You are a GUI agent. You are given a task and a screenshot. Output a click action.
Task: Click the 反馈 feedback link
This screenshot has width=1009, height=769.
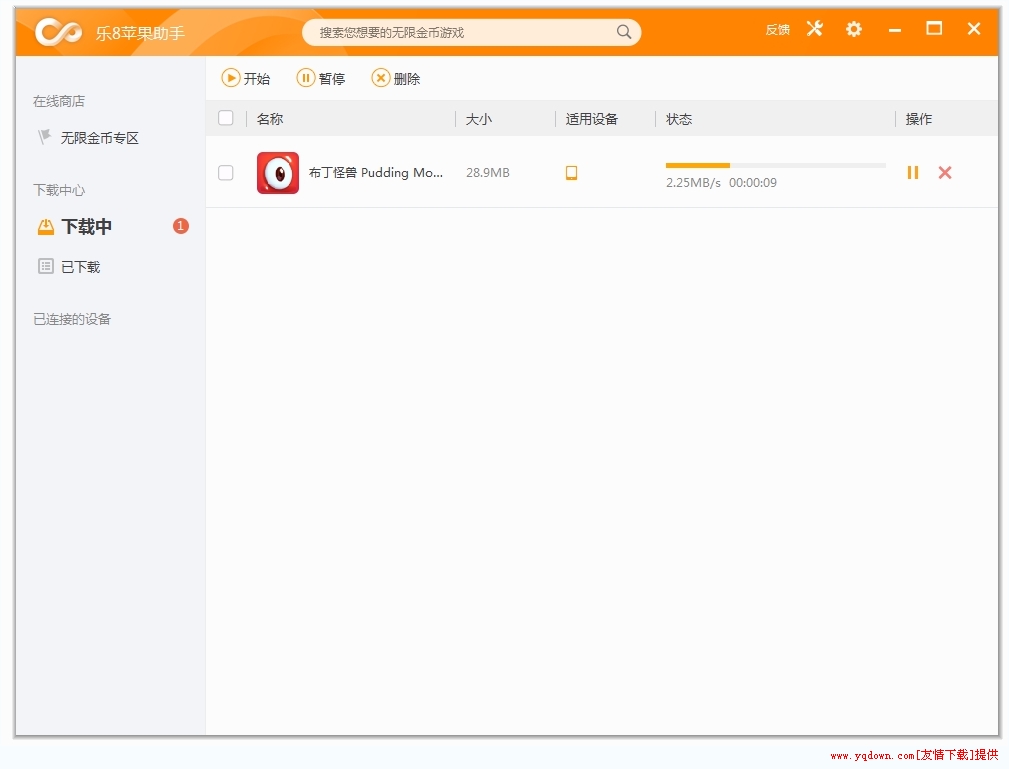coord(777,30)
